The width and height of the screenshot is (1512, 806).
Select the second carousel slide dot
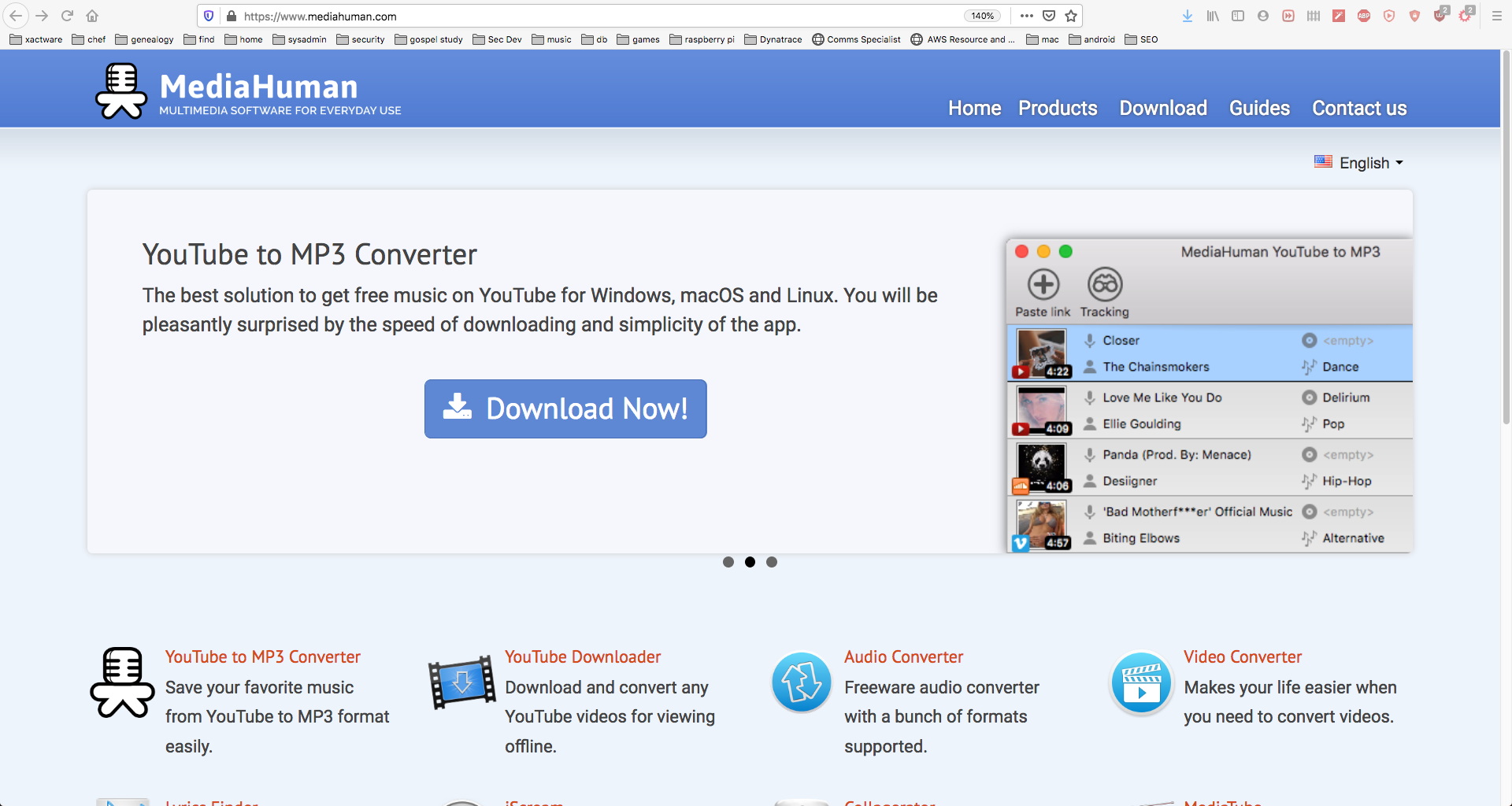[x=750, y=562]
